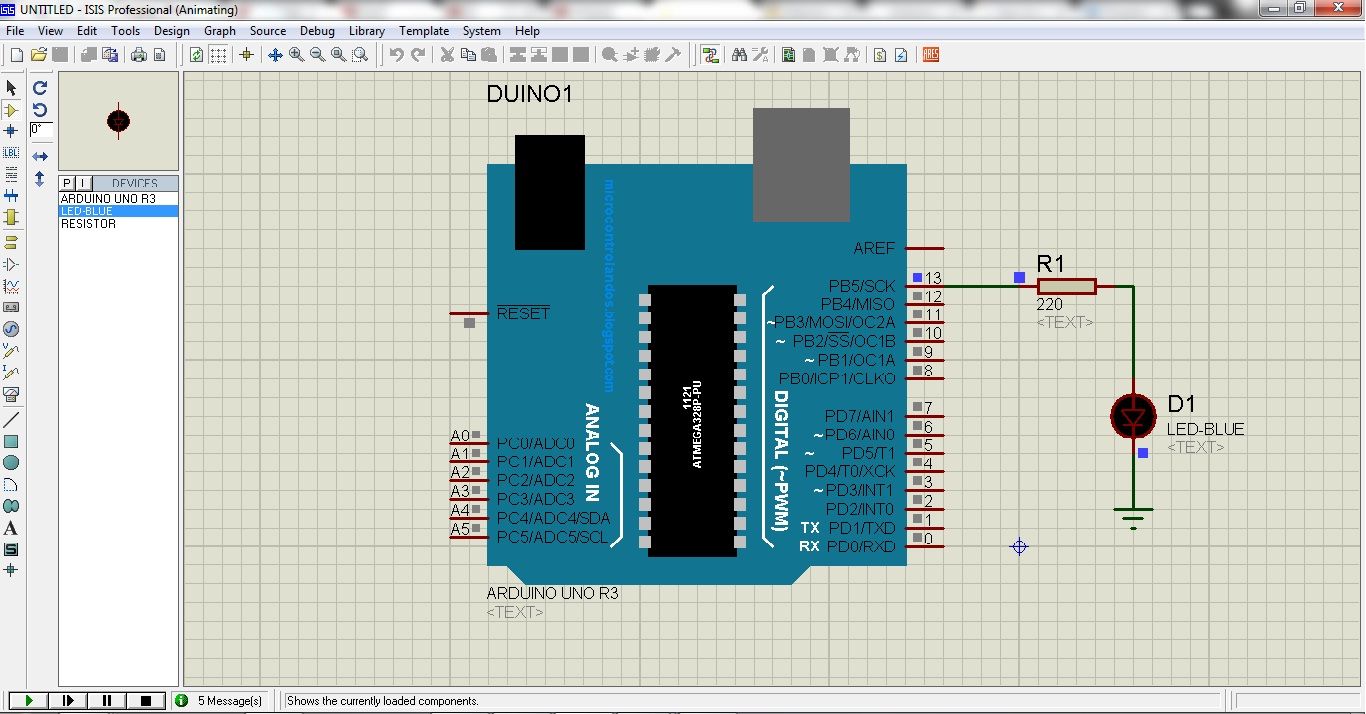Transfer netlist to ARES PCB layout
Image resolution: width=1366 pixels, height=714 pixels.
coord(928,55)
